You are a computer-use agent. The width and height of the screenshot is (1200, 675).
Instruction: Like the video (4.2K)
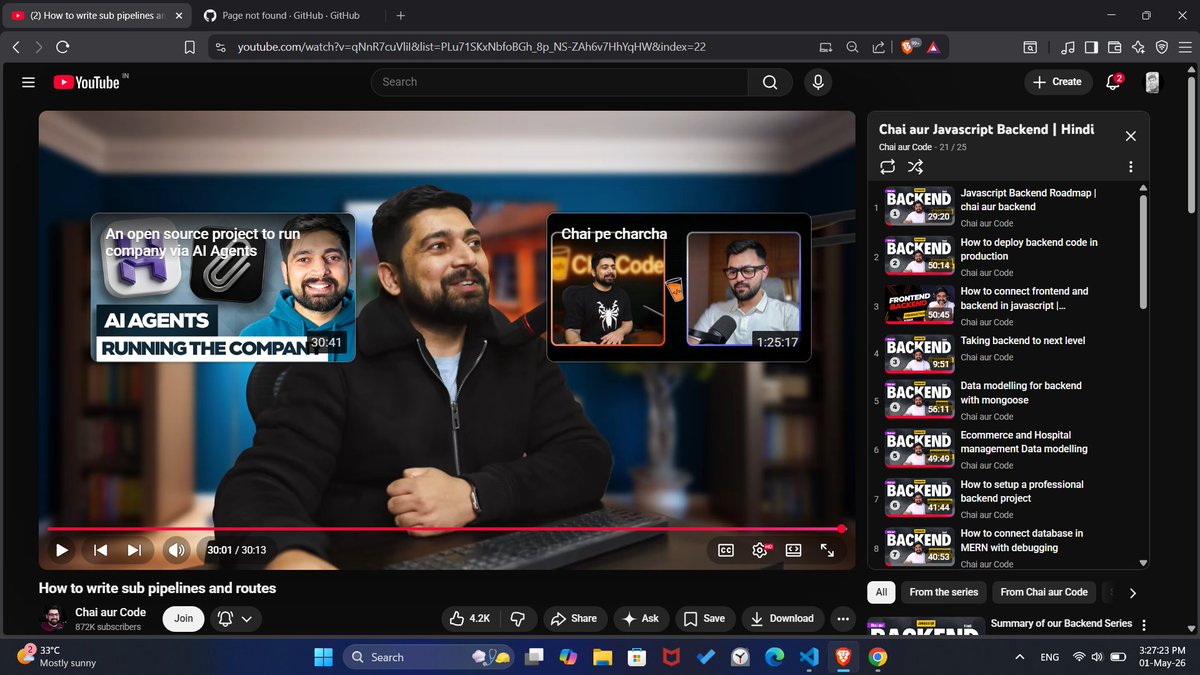[x=470, y=618]
